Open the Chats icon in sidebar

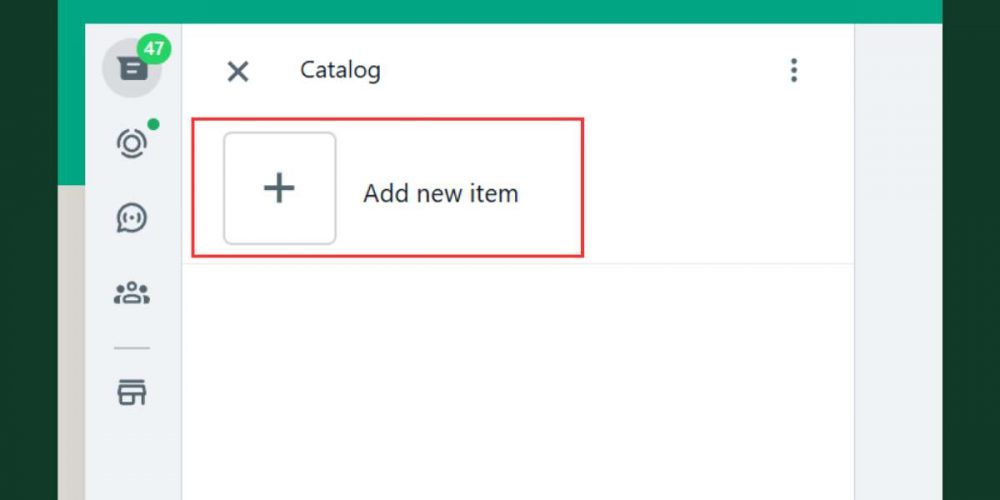(132, 68)
